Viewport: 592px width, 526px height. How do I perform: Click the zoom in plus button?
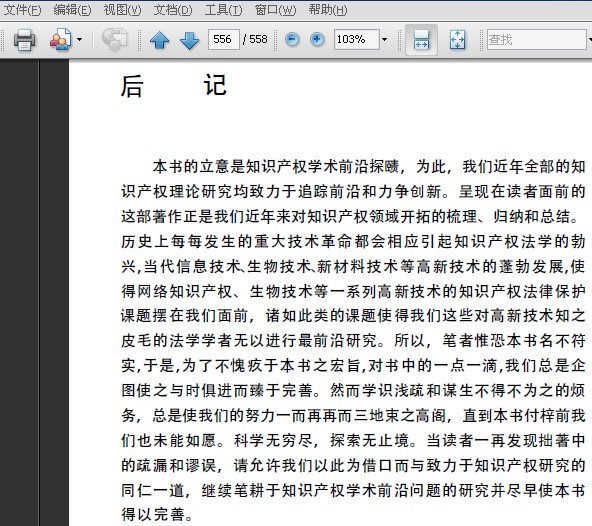click(317, 39)
